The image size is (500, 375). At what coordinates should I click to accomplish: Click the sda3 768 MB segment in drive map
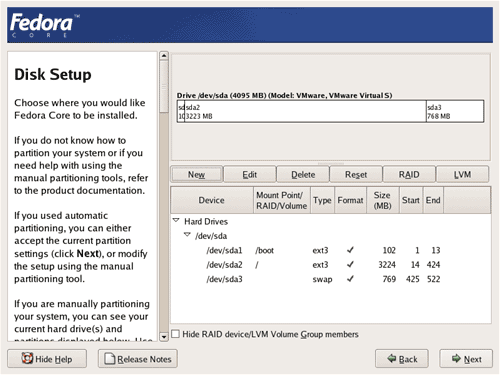(x=455, y=111)
